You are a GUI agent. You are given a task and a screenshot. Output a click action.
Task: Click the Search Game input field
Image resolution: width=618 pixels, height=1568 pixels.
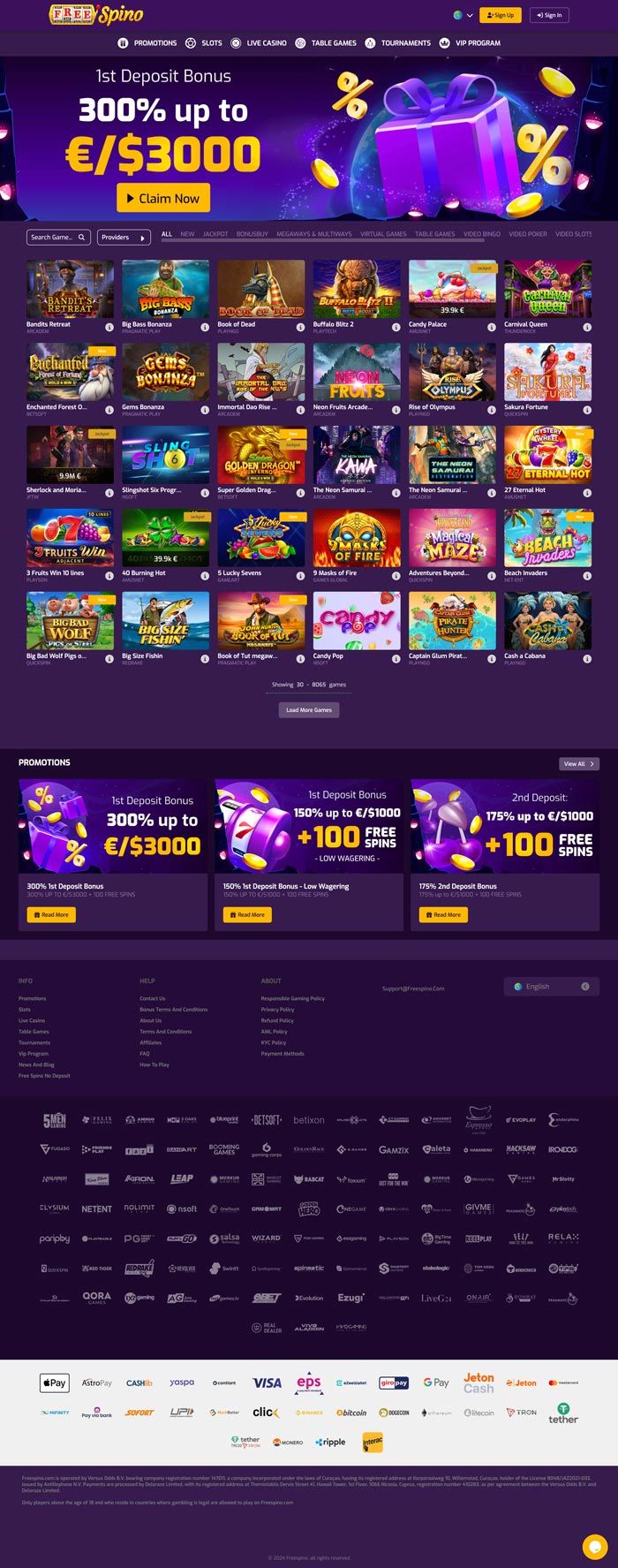pyautogui.click(x=58, y=238)
